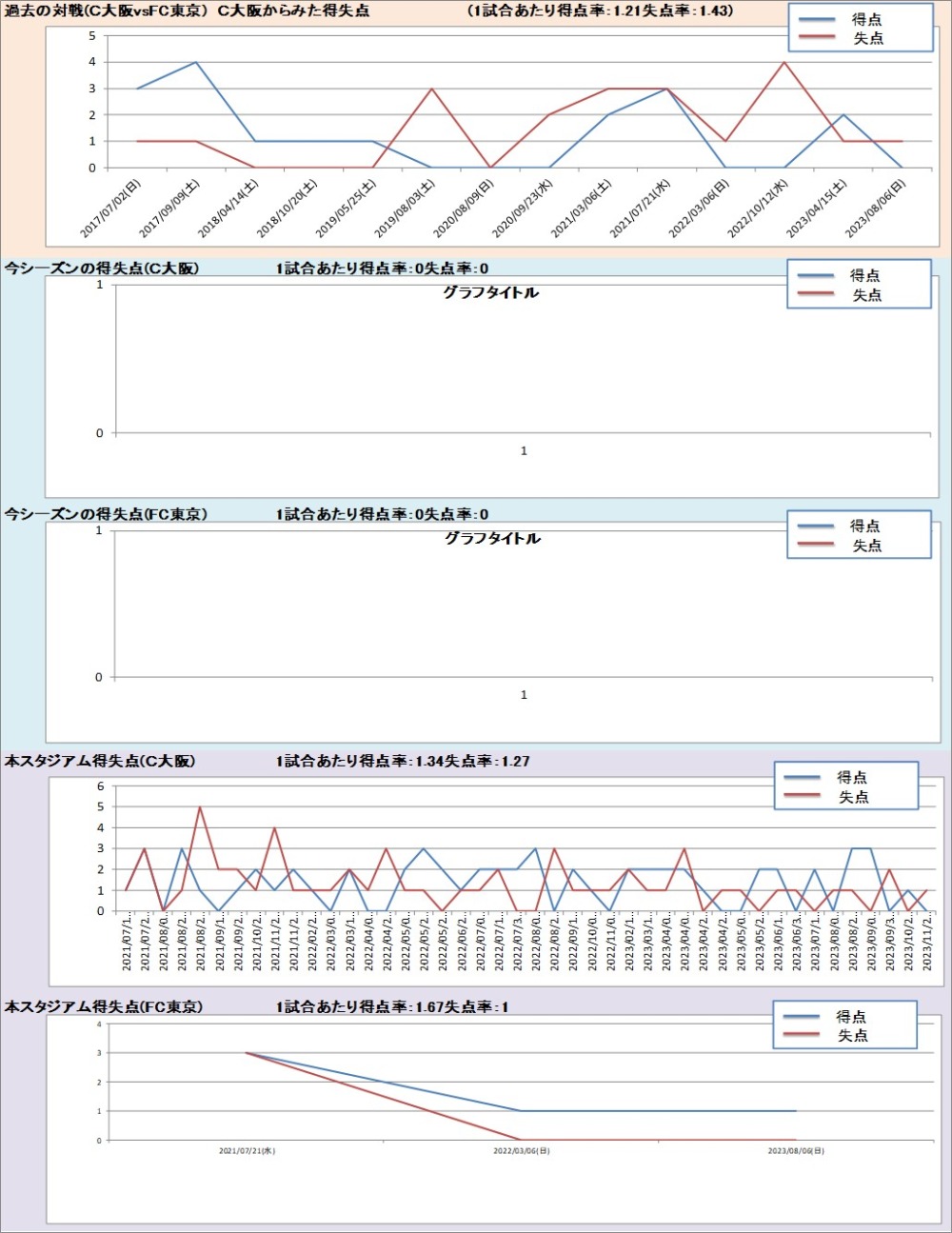The height and width of the screenshot is (1233, 952).
Task: Click the blue 得点 legend line in the top chart
Action: 817,20
